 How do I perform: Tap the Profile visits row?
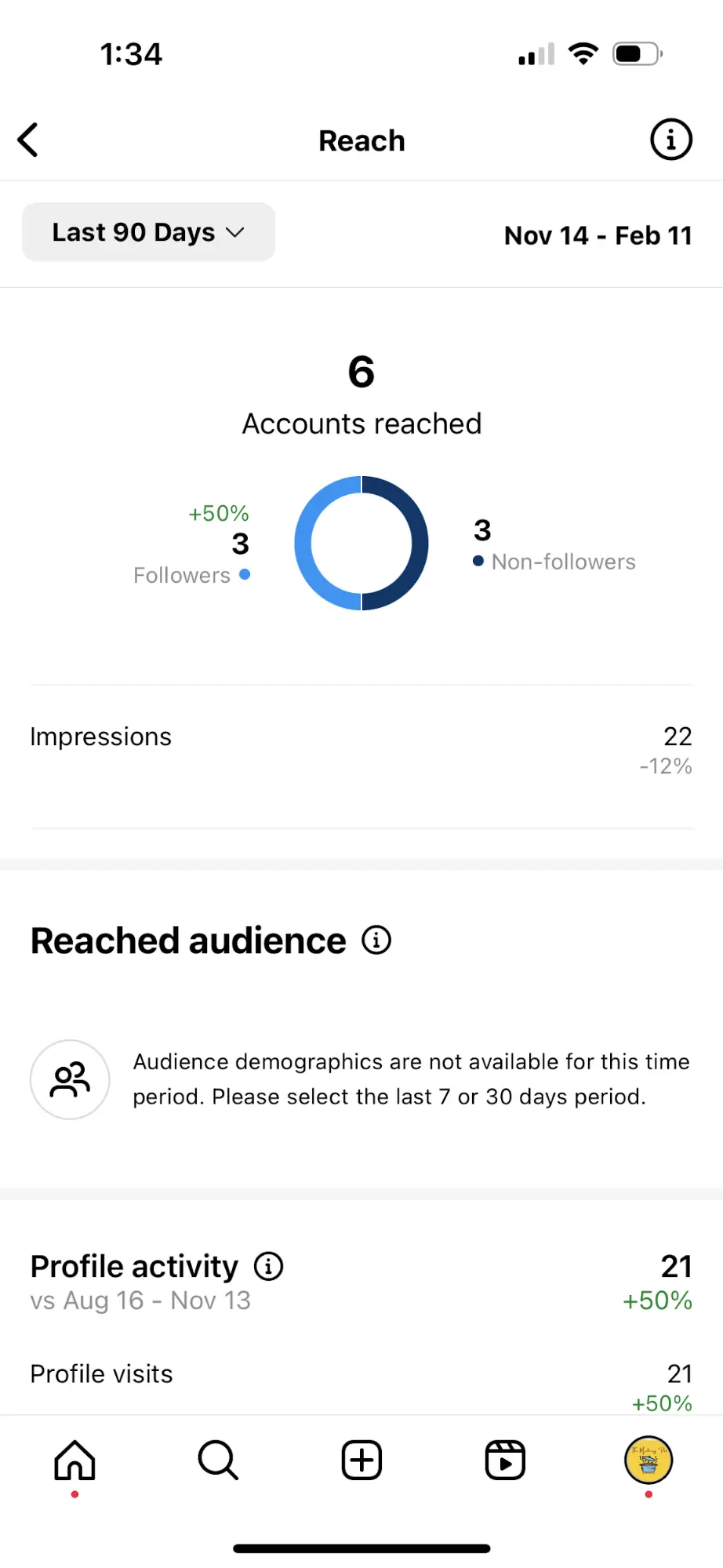pos(100,1374)
